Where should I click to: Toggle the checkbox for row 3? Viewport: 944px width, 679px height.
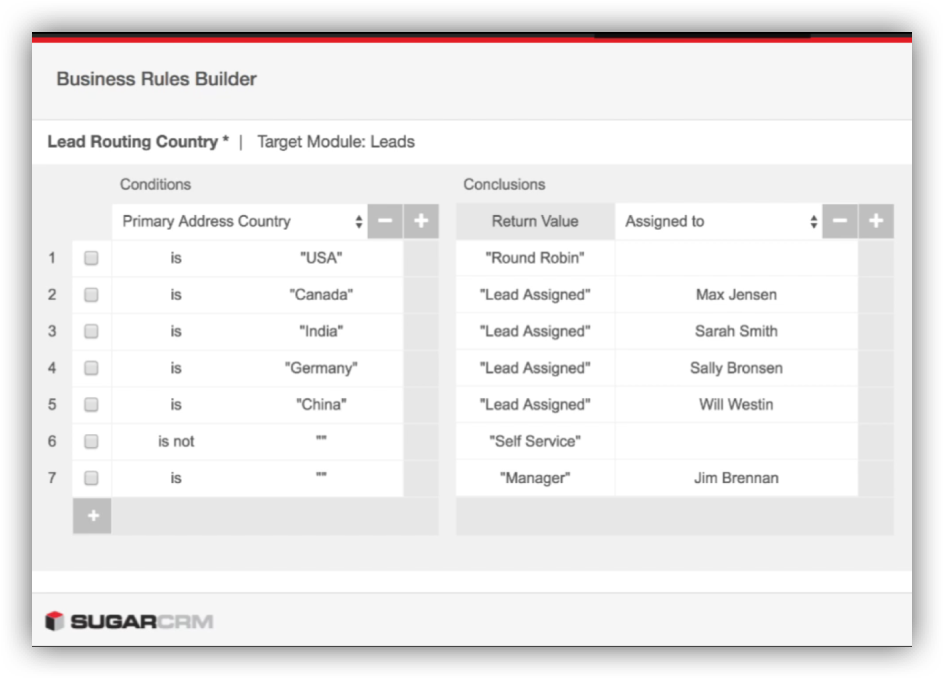point(91,331)
